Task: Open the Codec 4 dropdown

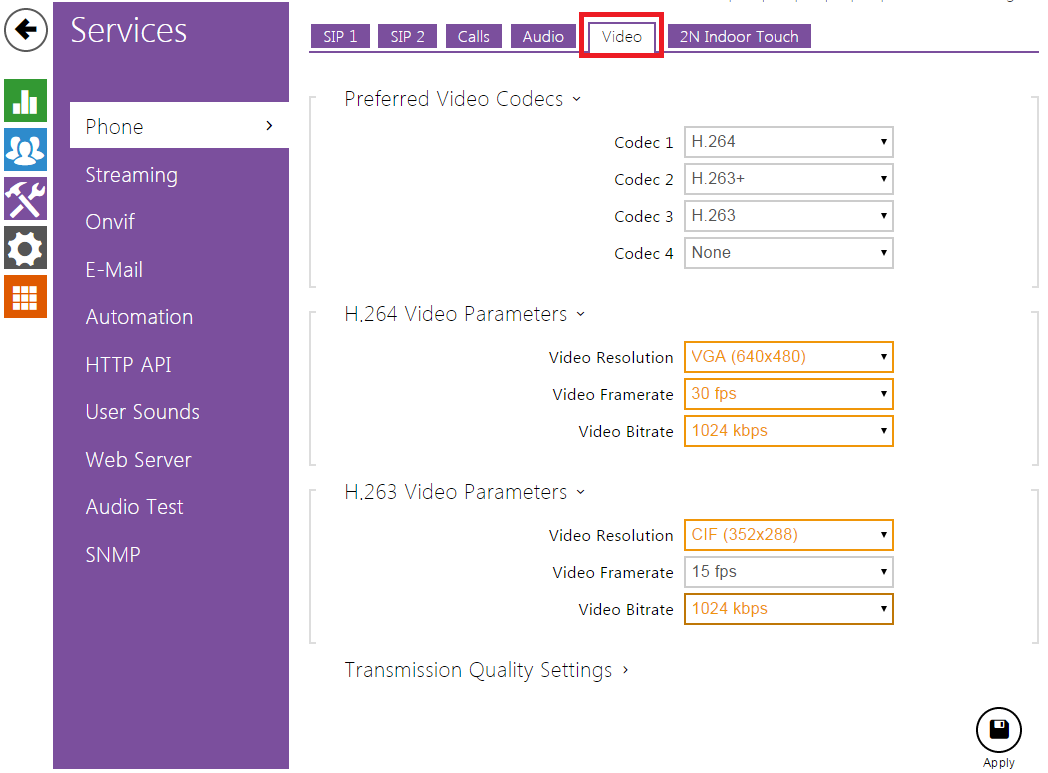Action: point(788,253)
